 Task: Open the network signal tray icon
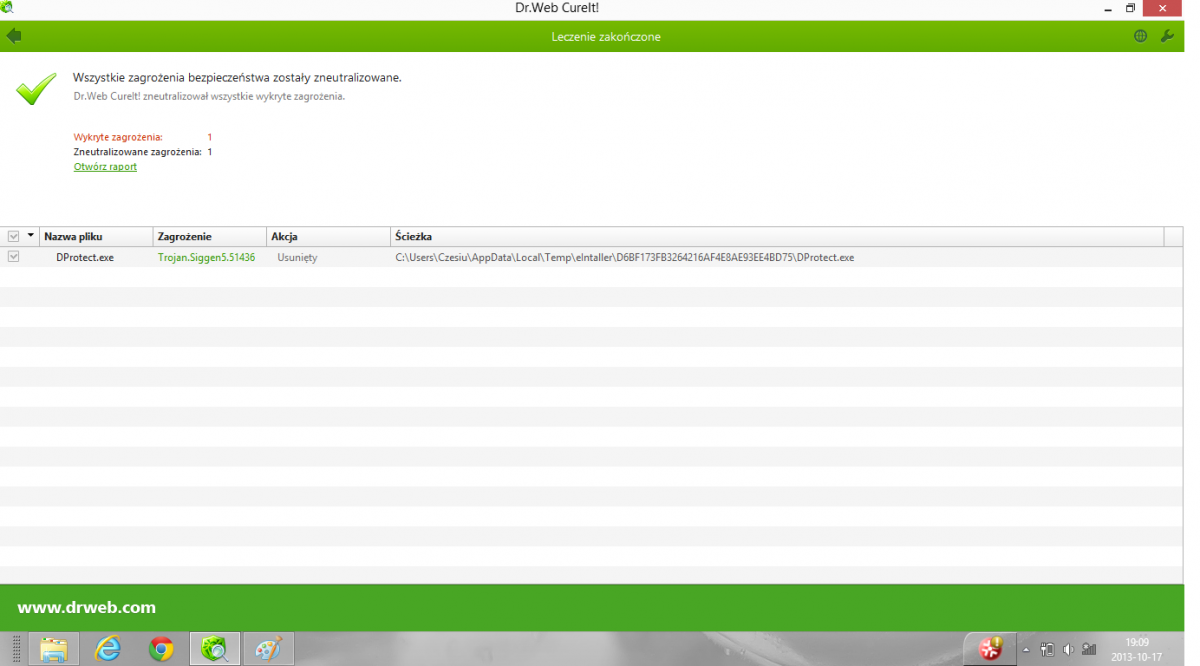(1089, 649)
